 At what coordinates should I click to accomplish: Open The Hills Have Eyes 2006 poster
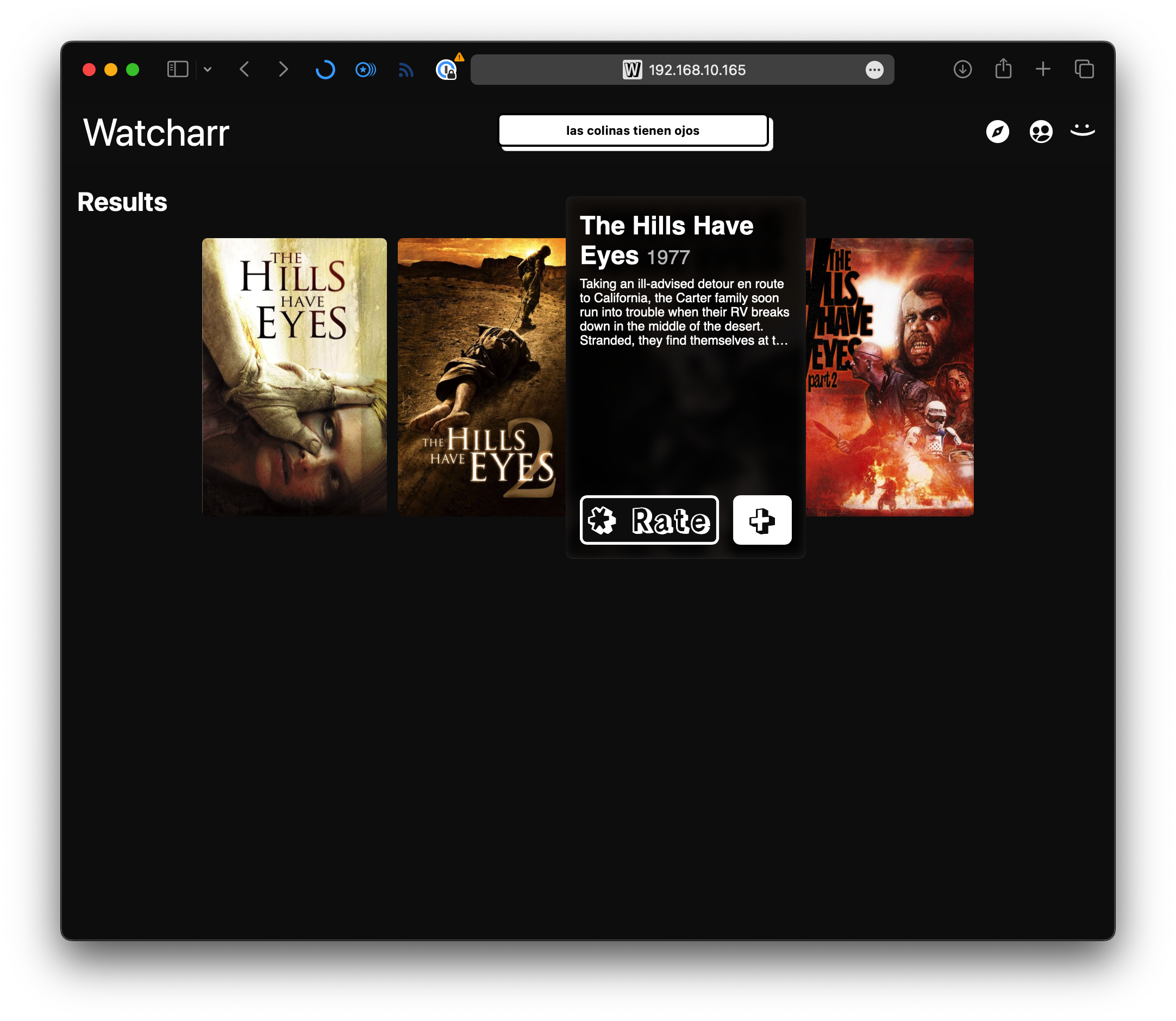[294, 377]
